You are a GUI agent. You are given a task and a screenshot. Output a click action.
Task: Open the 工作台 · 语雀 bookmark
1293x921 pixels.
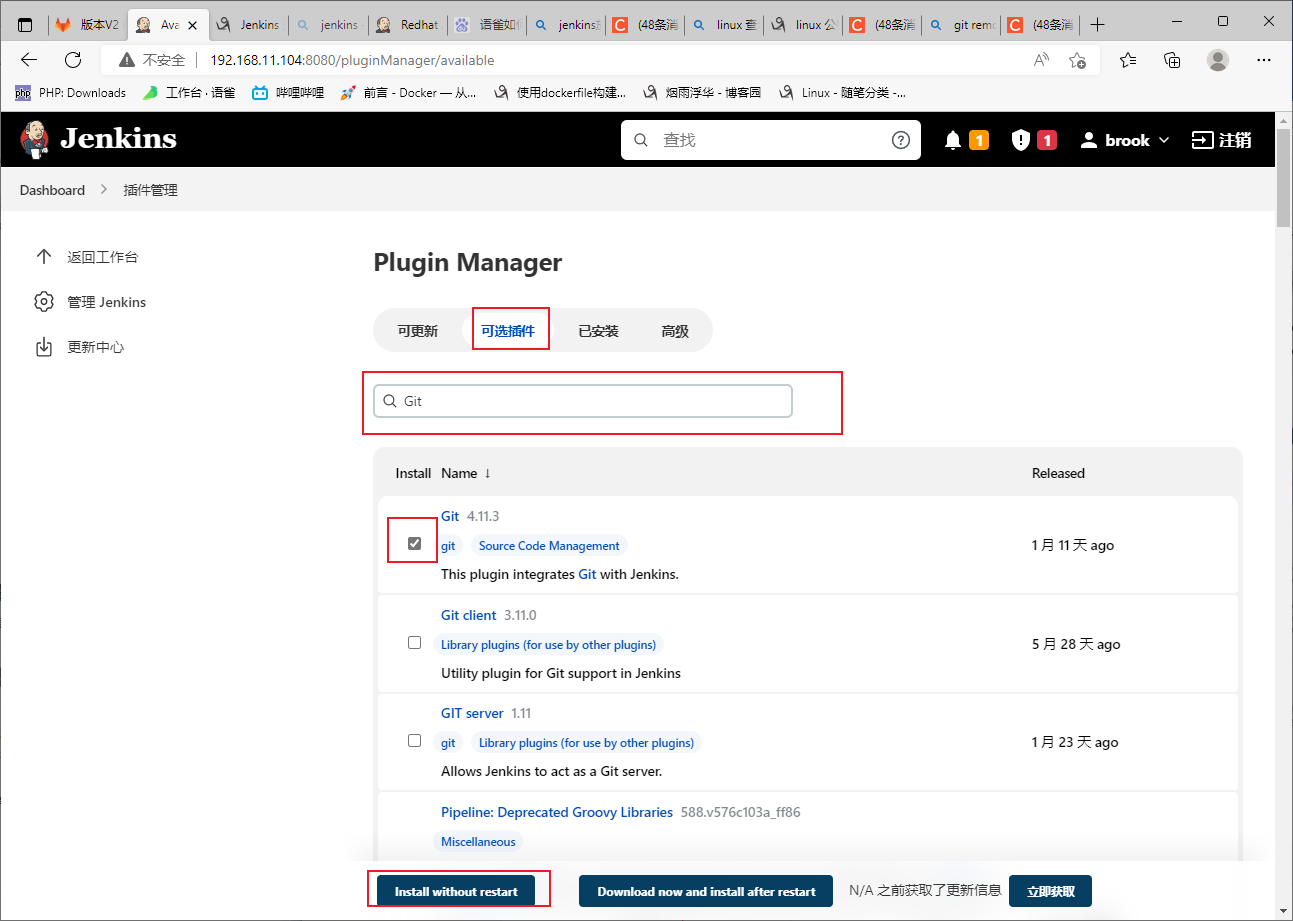click(x=189, y=93)
